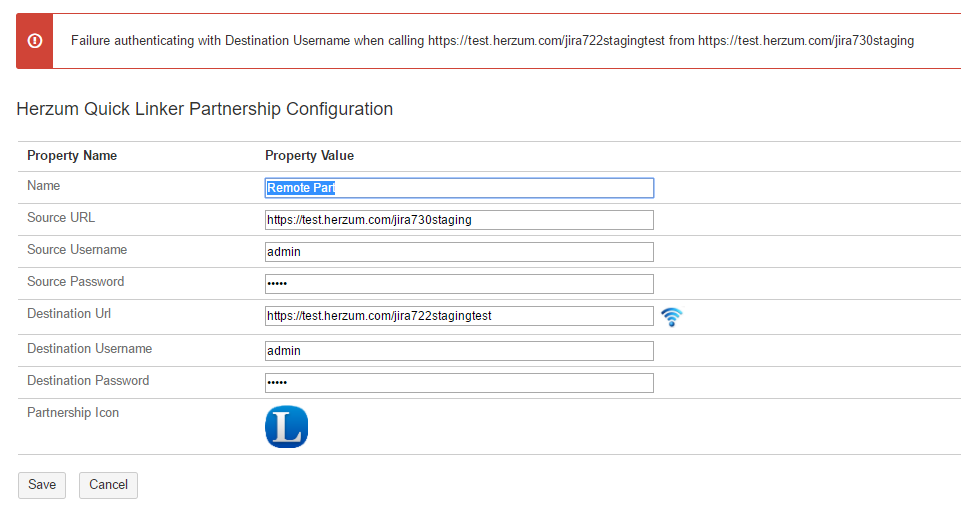
Task: Click the Destination Url row label
Action: (69, 314)
